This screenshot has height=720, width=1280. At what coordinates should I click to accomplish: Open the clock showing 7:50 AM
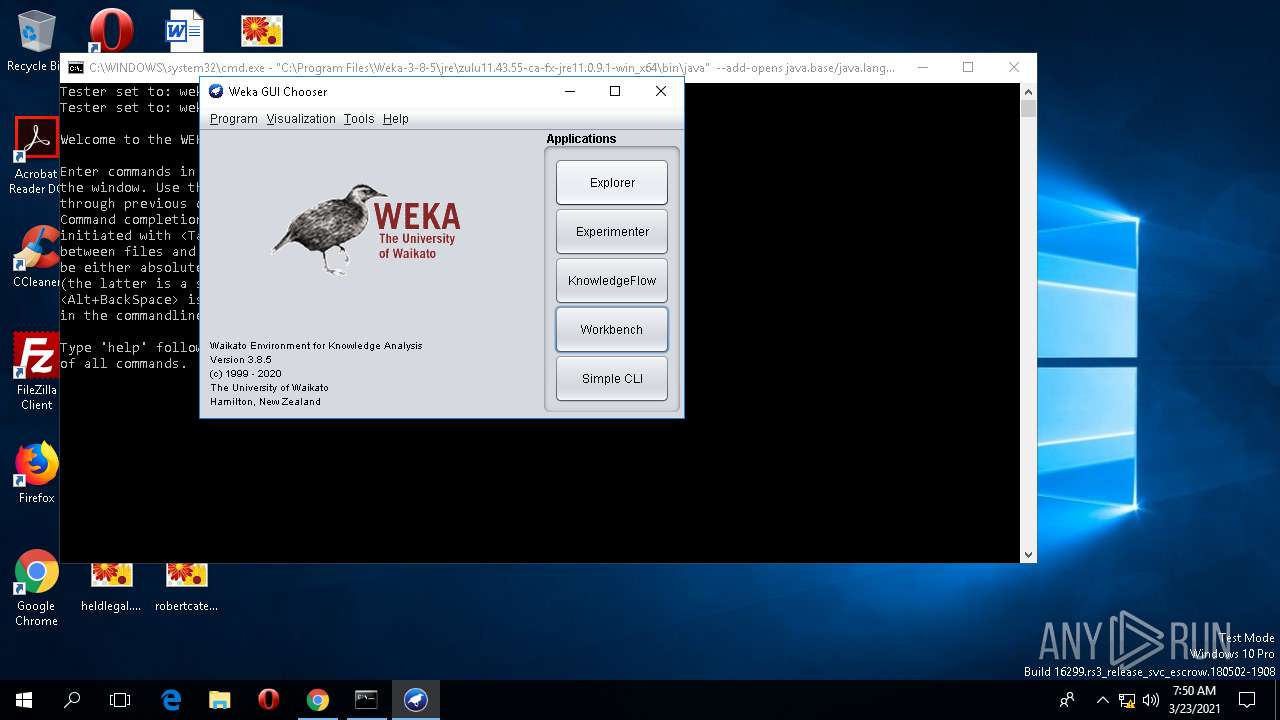click(x=1194, y=700)
